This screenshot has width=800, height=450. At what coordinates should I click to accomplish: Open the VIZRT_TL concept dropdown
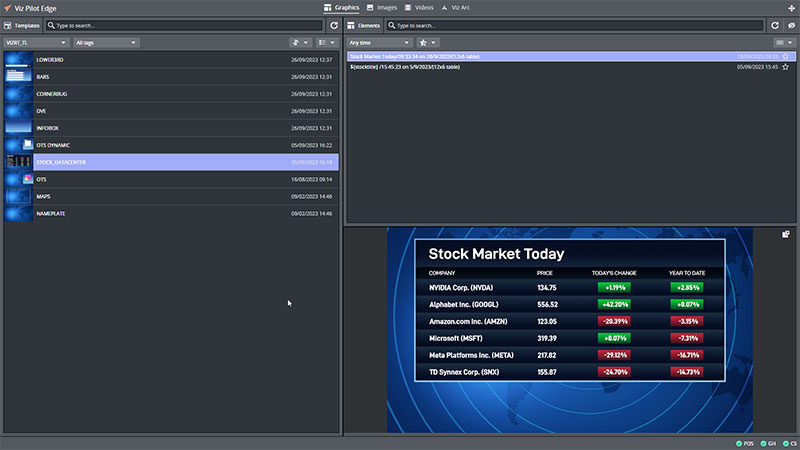coord(36,43)
